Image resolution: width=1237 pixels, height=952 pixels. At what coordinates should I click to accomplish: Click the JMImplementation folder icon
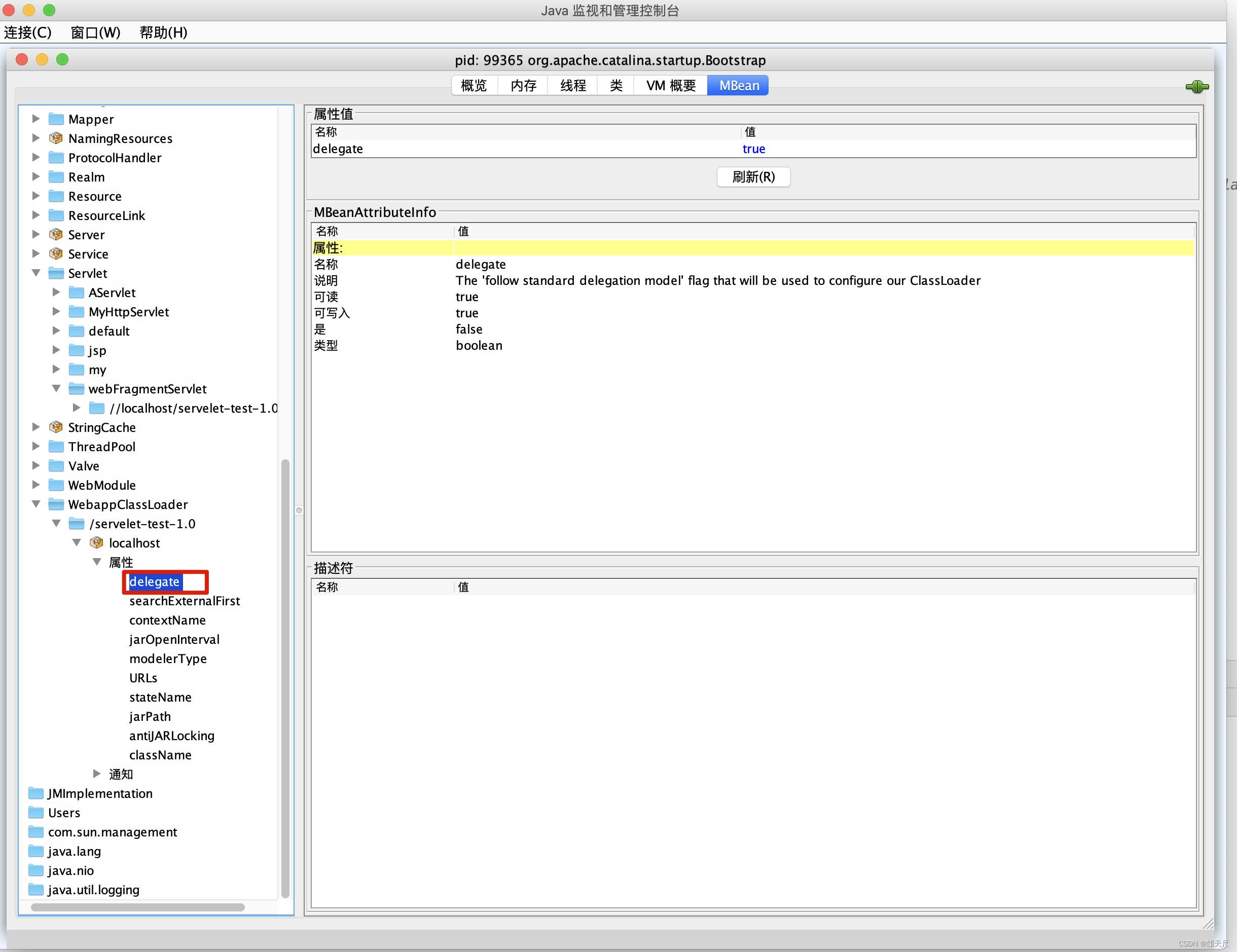[35, 793]
